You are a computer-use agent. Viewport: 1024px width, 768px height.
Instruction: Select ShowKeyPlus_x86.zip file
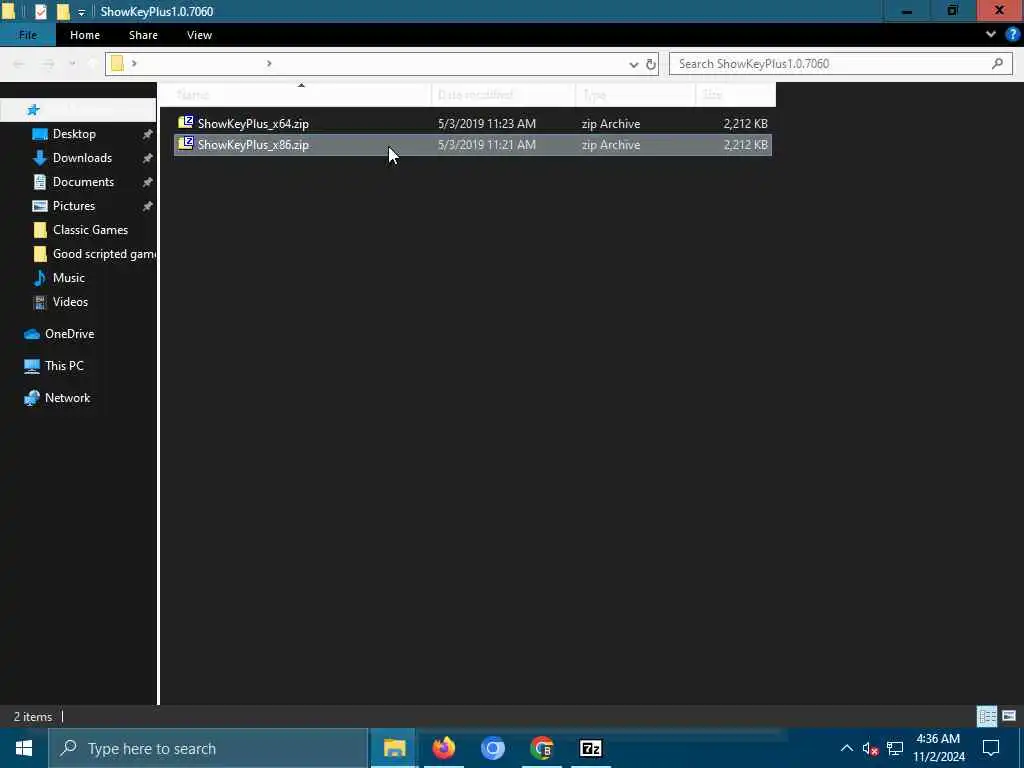473,144
